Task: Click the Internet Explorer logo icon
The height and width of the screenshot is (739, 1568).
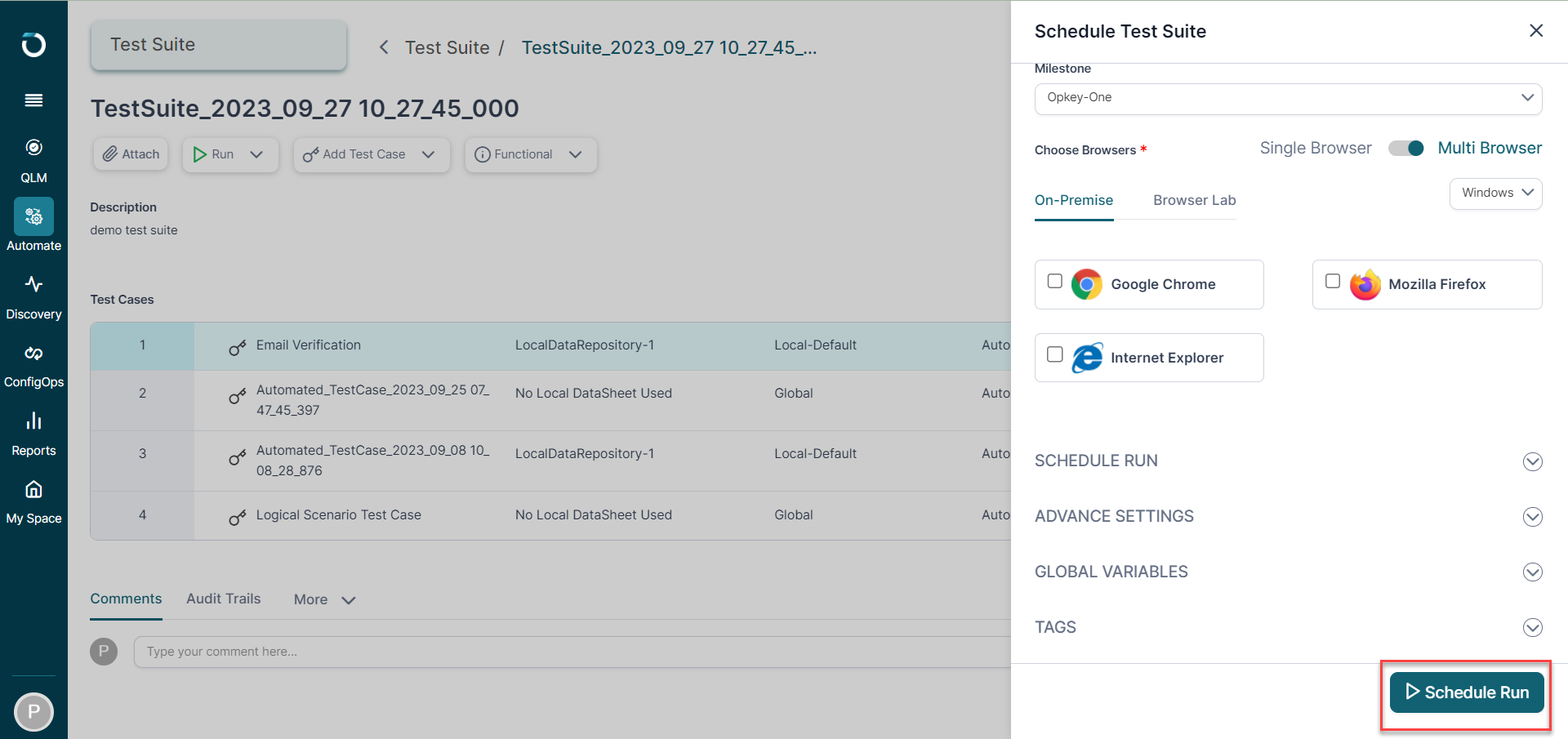Action: tap(1087, 358)
